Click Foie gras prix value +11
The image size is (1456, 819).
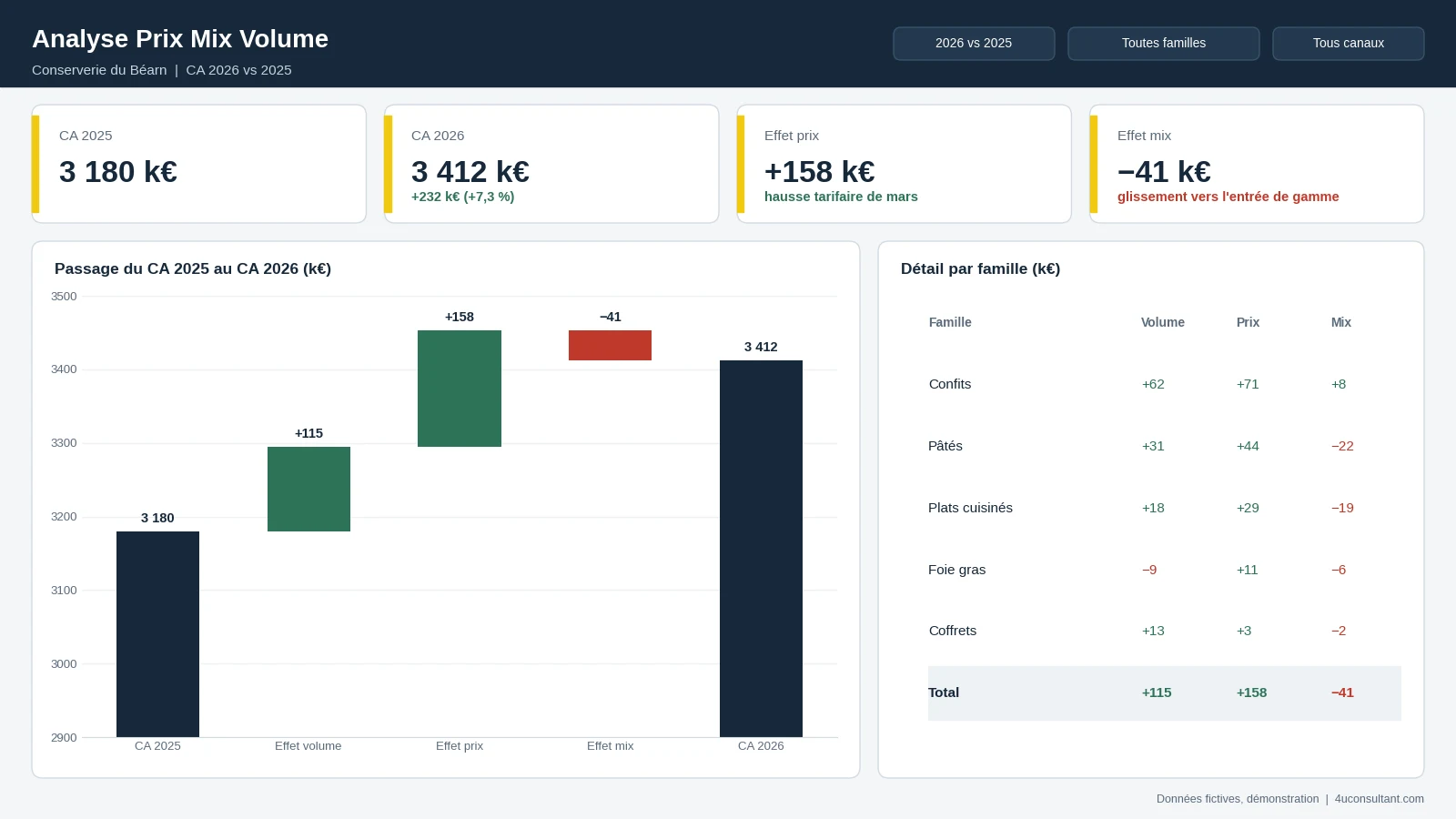1247,570
